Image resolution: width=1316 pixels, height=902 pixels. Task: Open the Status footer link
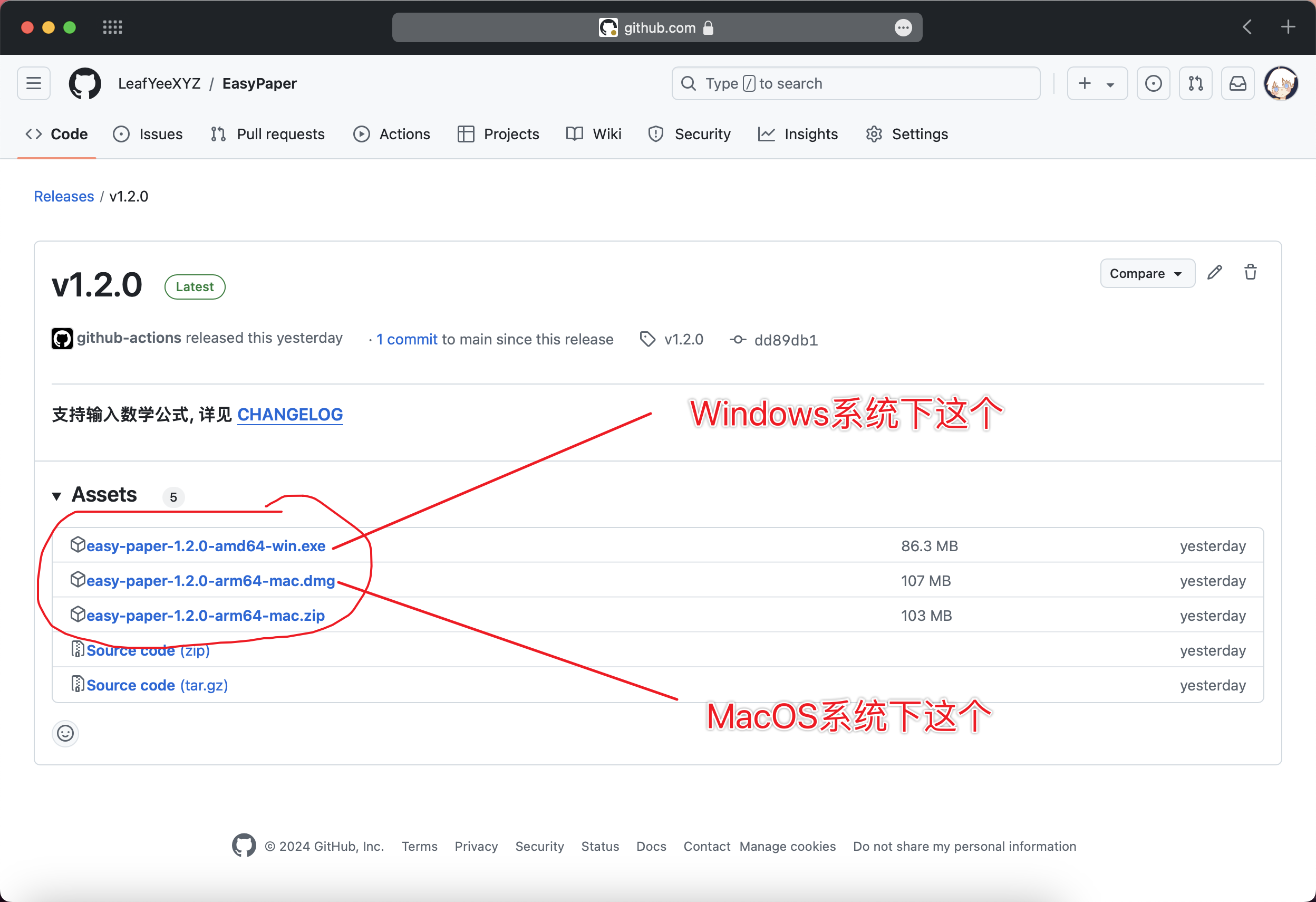(x=600, y=846)
